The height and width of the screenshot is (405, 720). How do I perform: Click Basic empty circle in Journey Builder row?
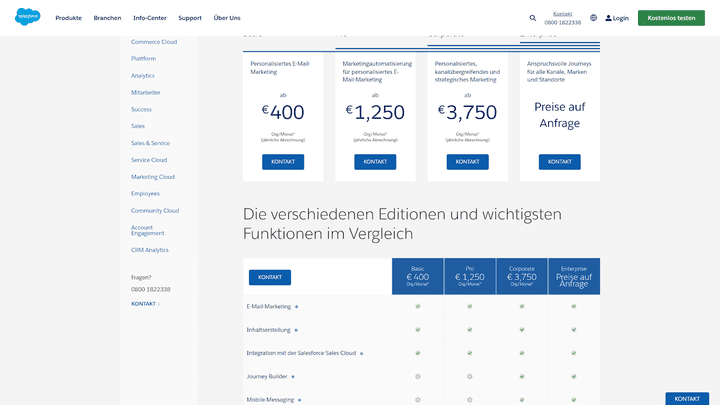pos(418,377)
